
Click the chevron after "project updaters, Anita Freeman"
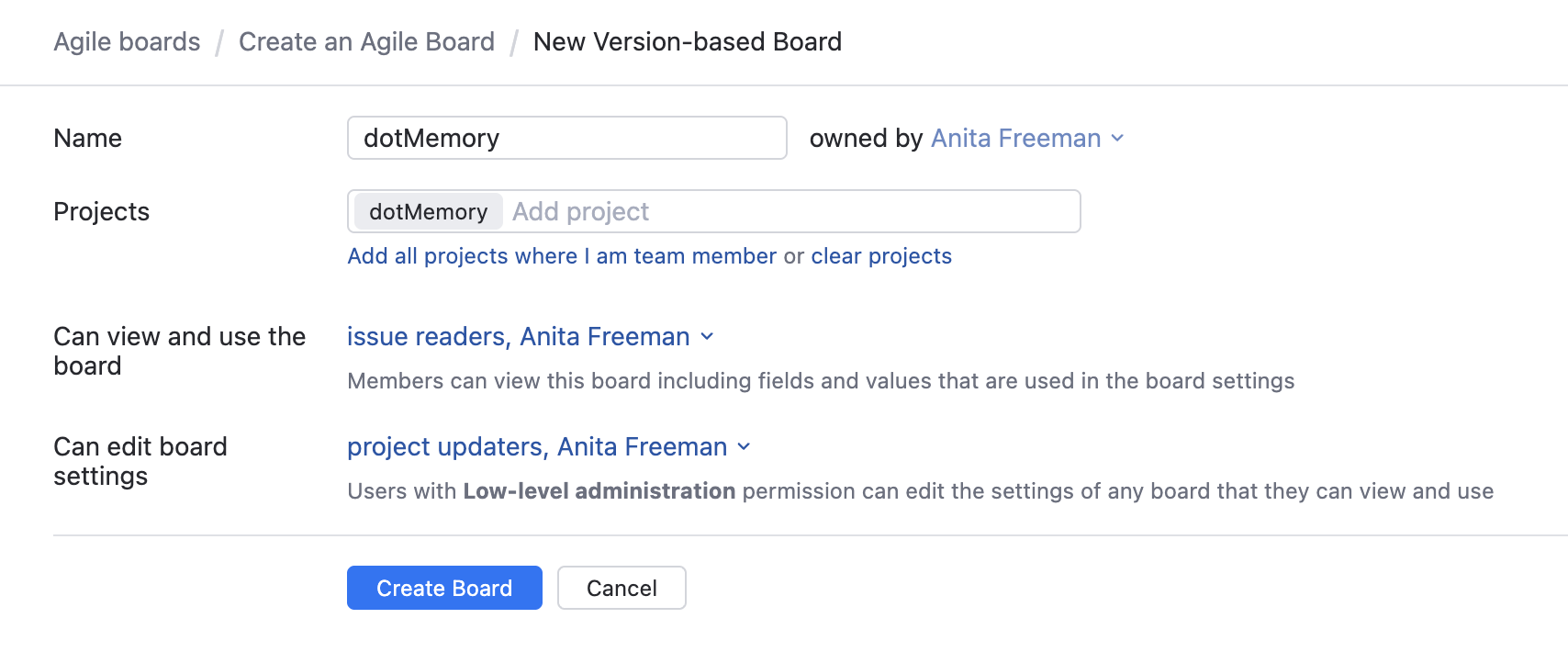[x=744, y=447]
